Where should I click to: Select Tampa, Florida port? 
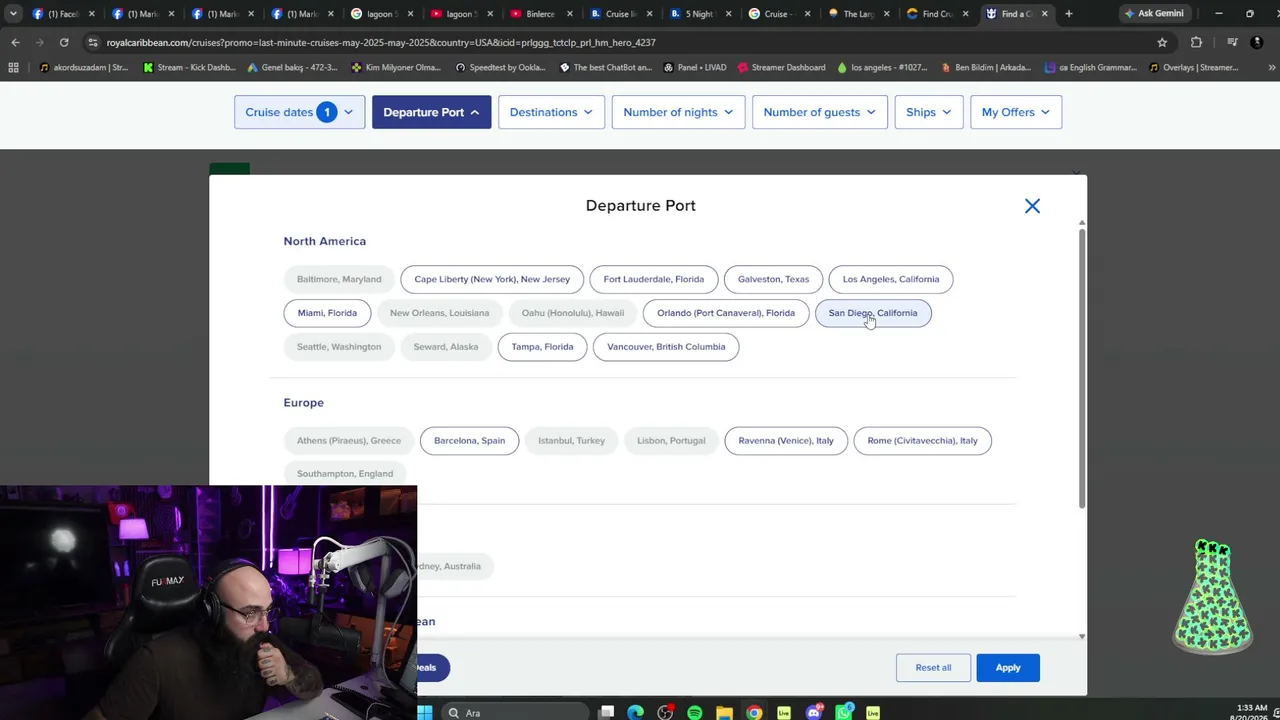coord(542,347)
